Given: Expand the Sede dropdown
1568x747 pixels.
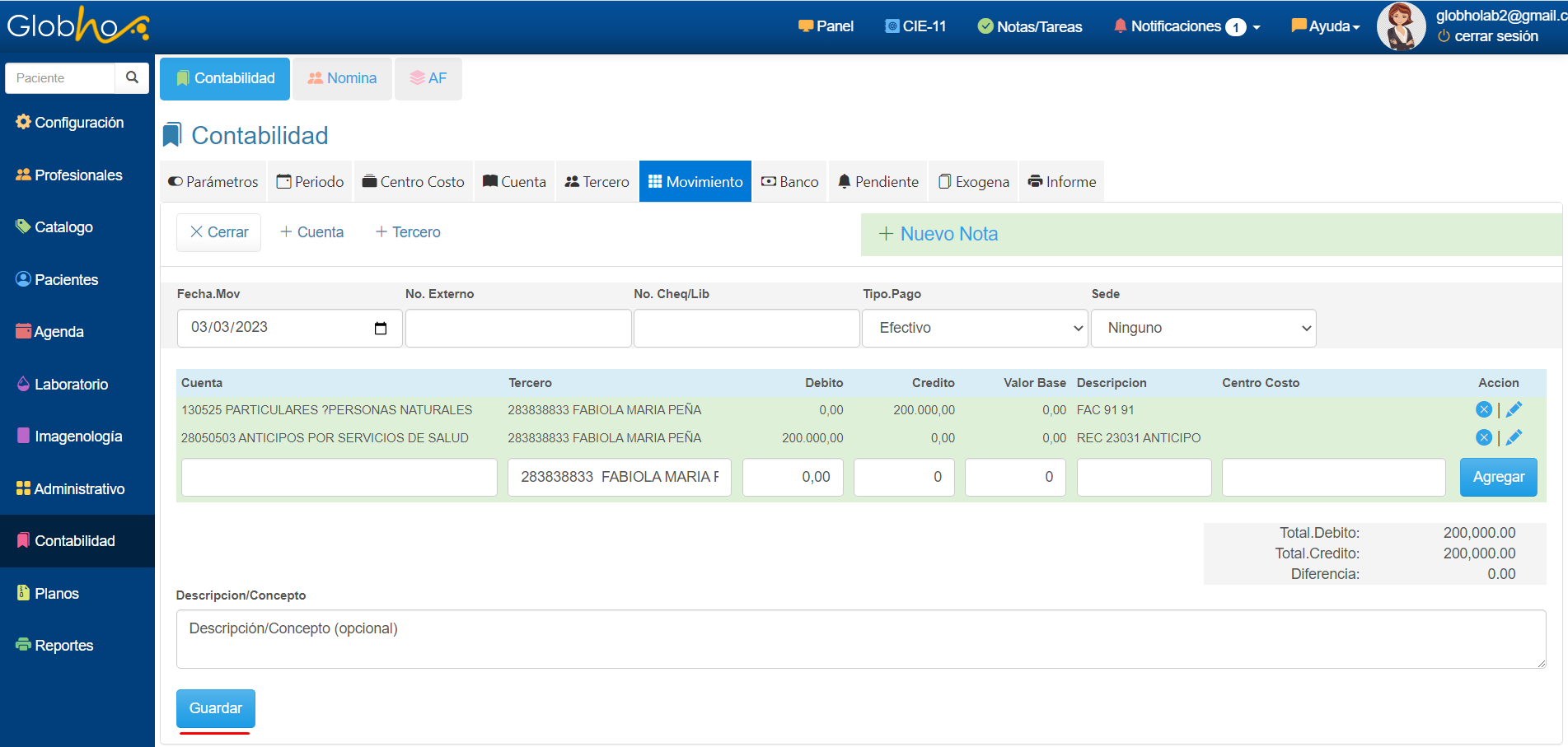Looking at the screenshot, I should 1203,328.
